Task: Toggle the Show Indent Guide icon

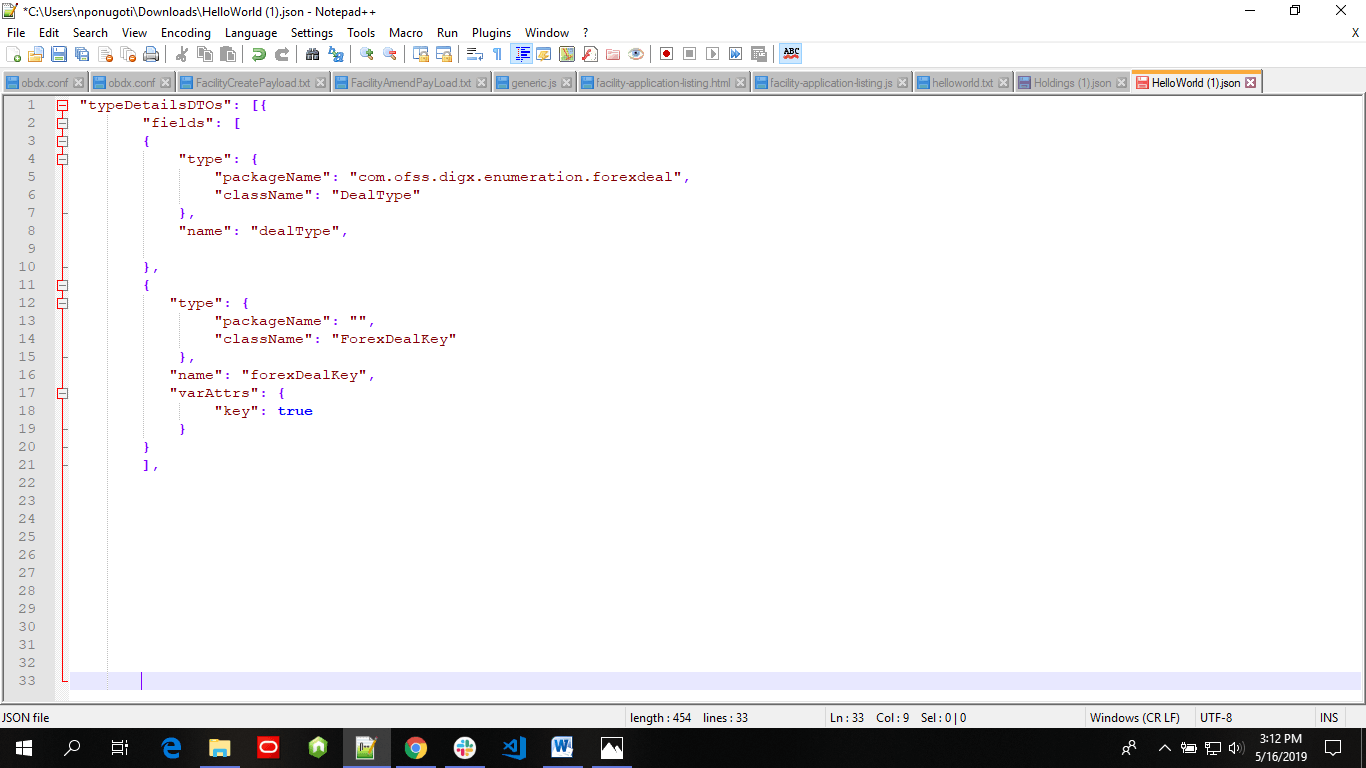Action: 522,53
